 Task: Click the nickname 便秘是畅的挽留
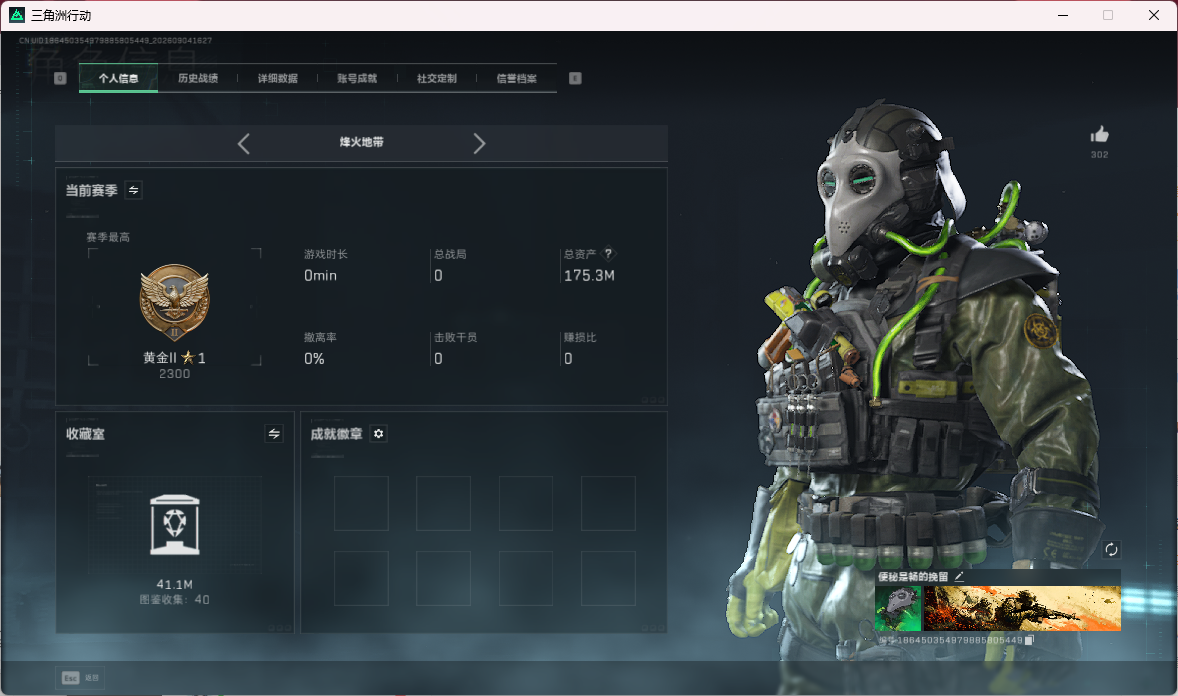913,576
